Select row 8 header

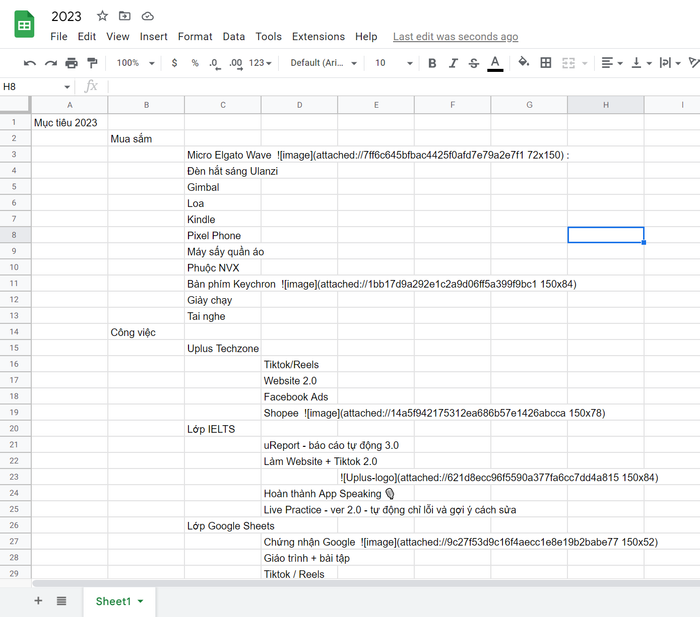pyautogui.click(x=15, y=235)
